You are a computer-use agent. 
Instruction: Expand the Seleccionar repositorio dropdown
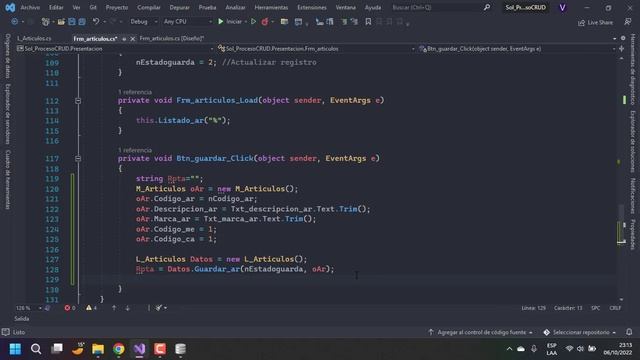580,332
